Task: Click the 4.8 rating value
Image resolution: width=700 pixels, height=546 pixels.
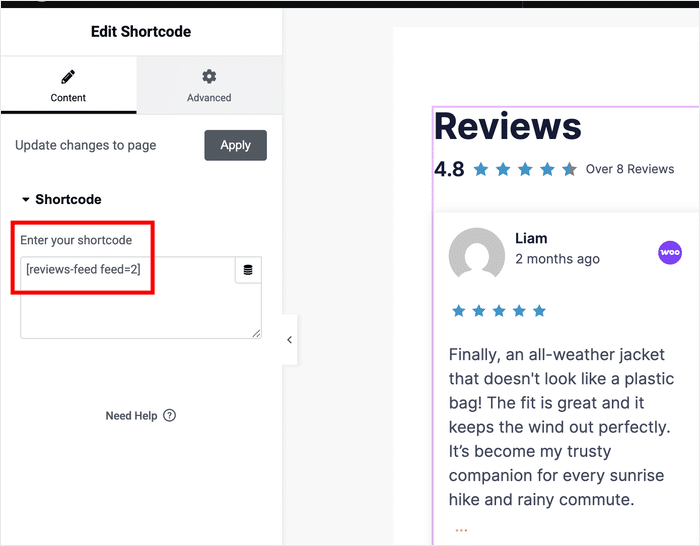Action: 449,169
